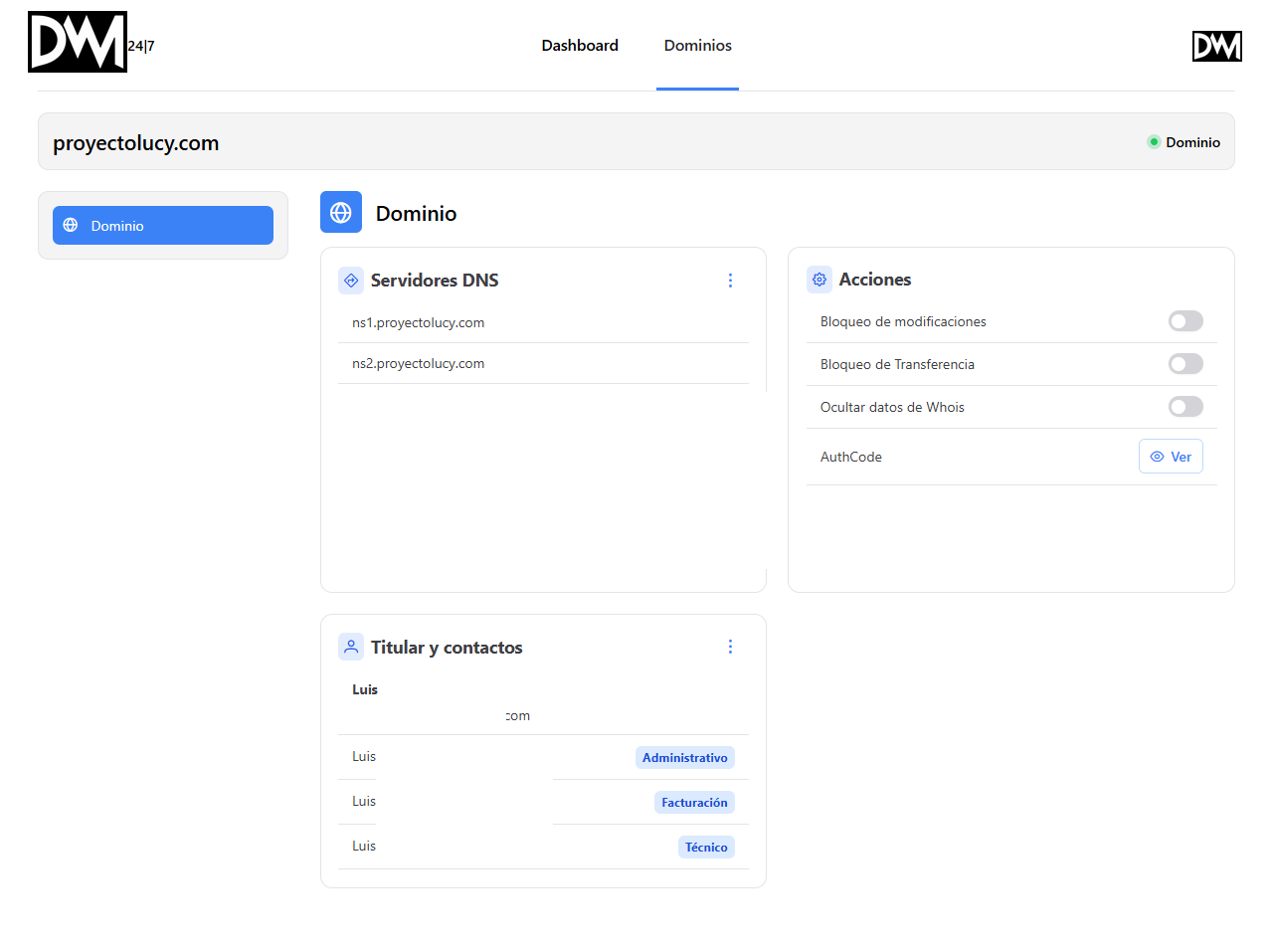Enable Bloqueo de modificaciones toggle

(1184, 321)
